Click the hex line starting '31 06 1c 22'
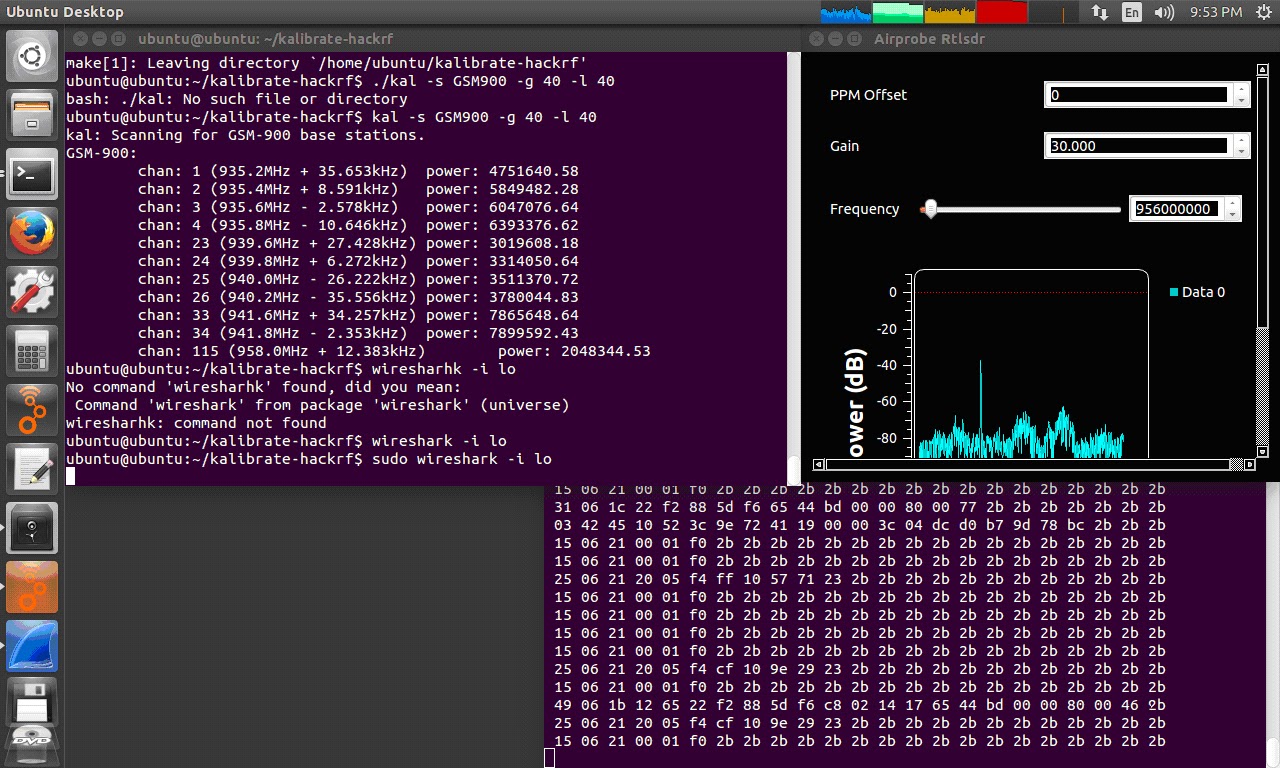 coord(860,507)
